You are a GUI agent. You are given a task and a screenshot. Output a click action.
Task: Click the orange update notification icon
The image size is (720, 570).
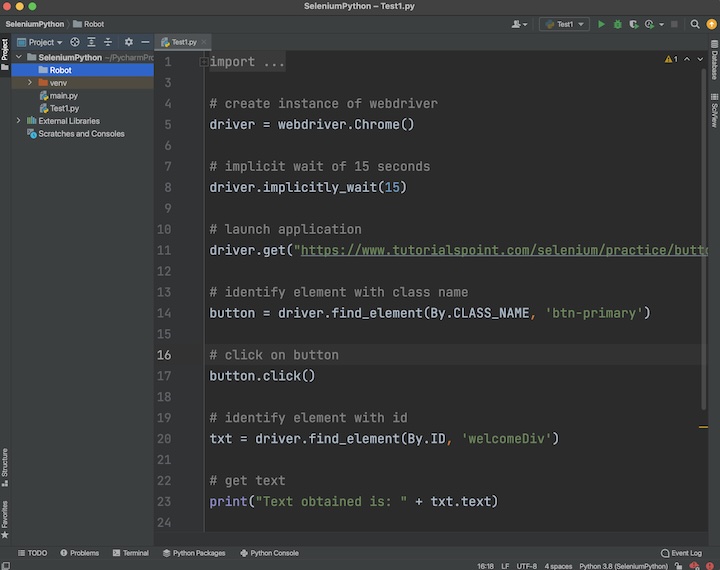pyautogui.click(x=711, y=24)
